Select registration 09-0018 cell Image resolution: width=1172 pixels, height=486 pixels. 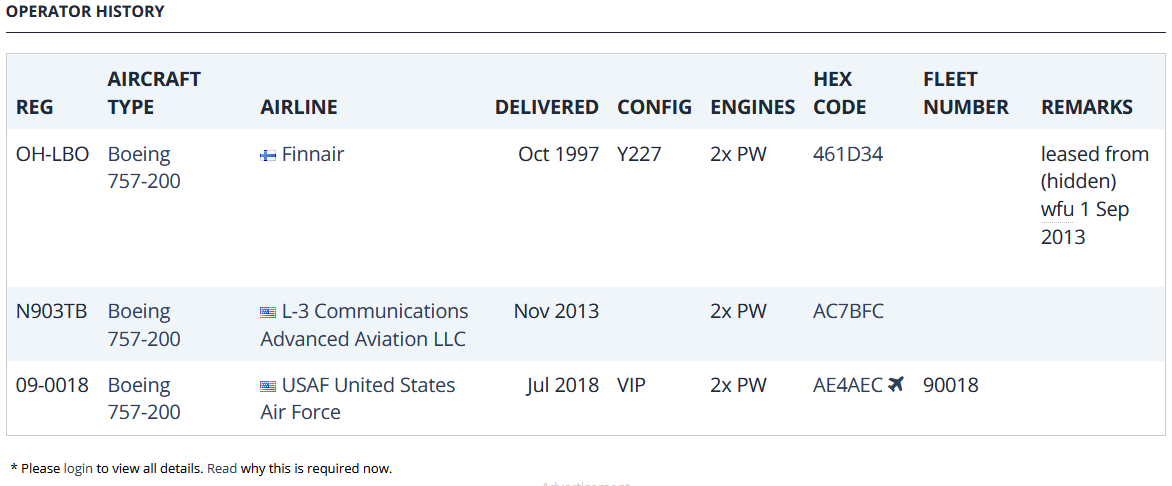click(52, 385)
